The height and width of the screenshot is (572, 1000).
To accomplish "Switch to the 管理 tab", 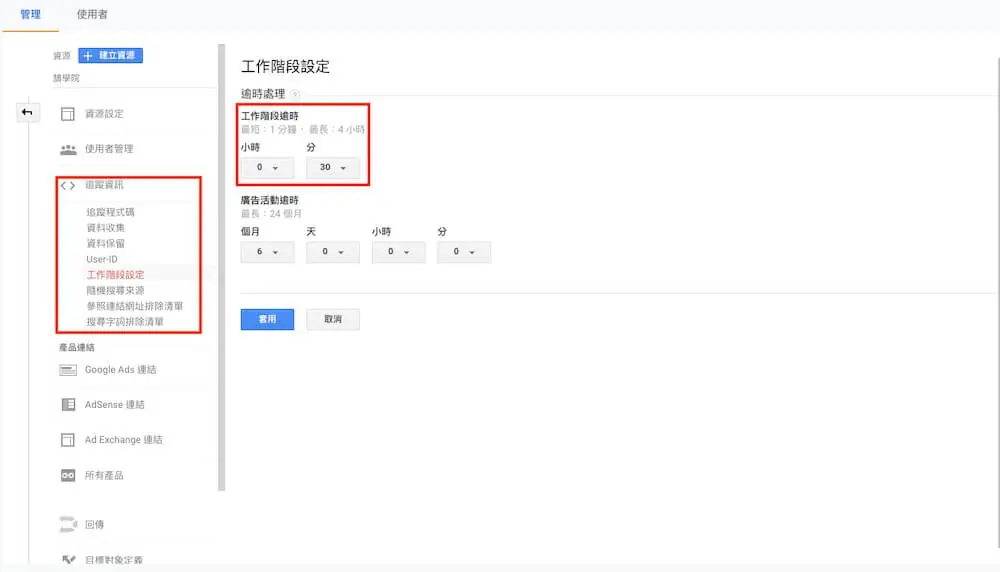I will [31, 14].
